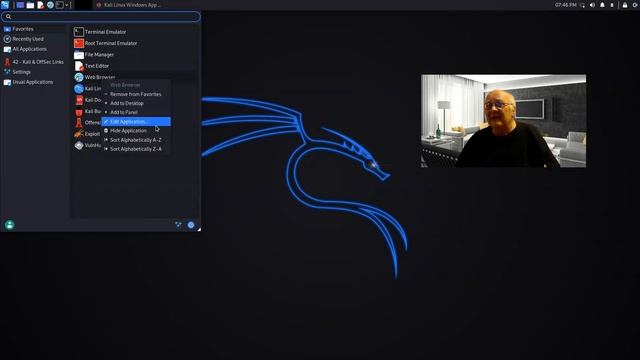Open the Kali applications menu icon

[x=5, y=5]
